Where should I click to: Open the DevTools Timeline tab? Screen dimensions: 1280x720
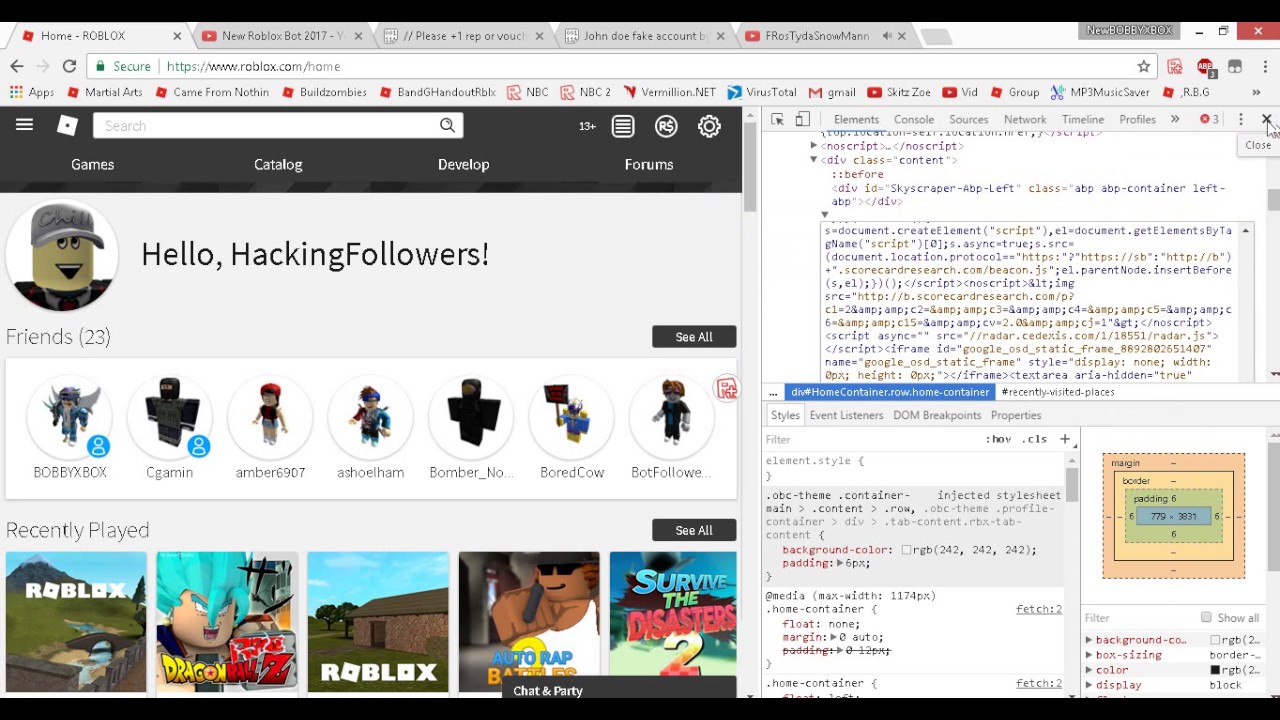[x=1083, y=119]
